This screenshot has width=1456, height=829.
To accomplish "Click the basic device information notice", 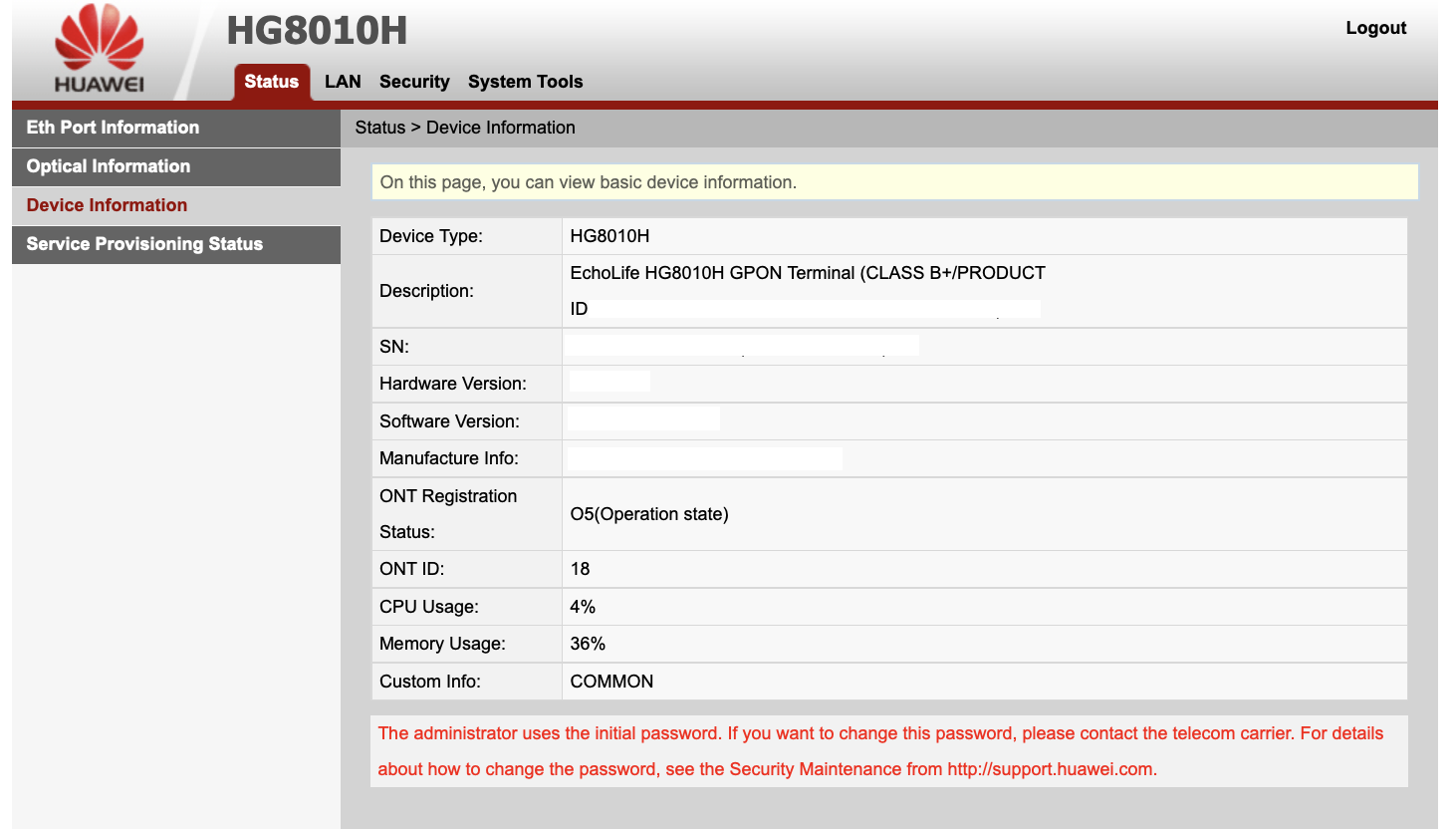I will (x=894, y=182).
